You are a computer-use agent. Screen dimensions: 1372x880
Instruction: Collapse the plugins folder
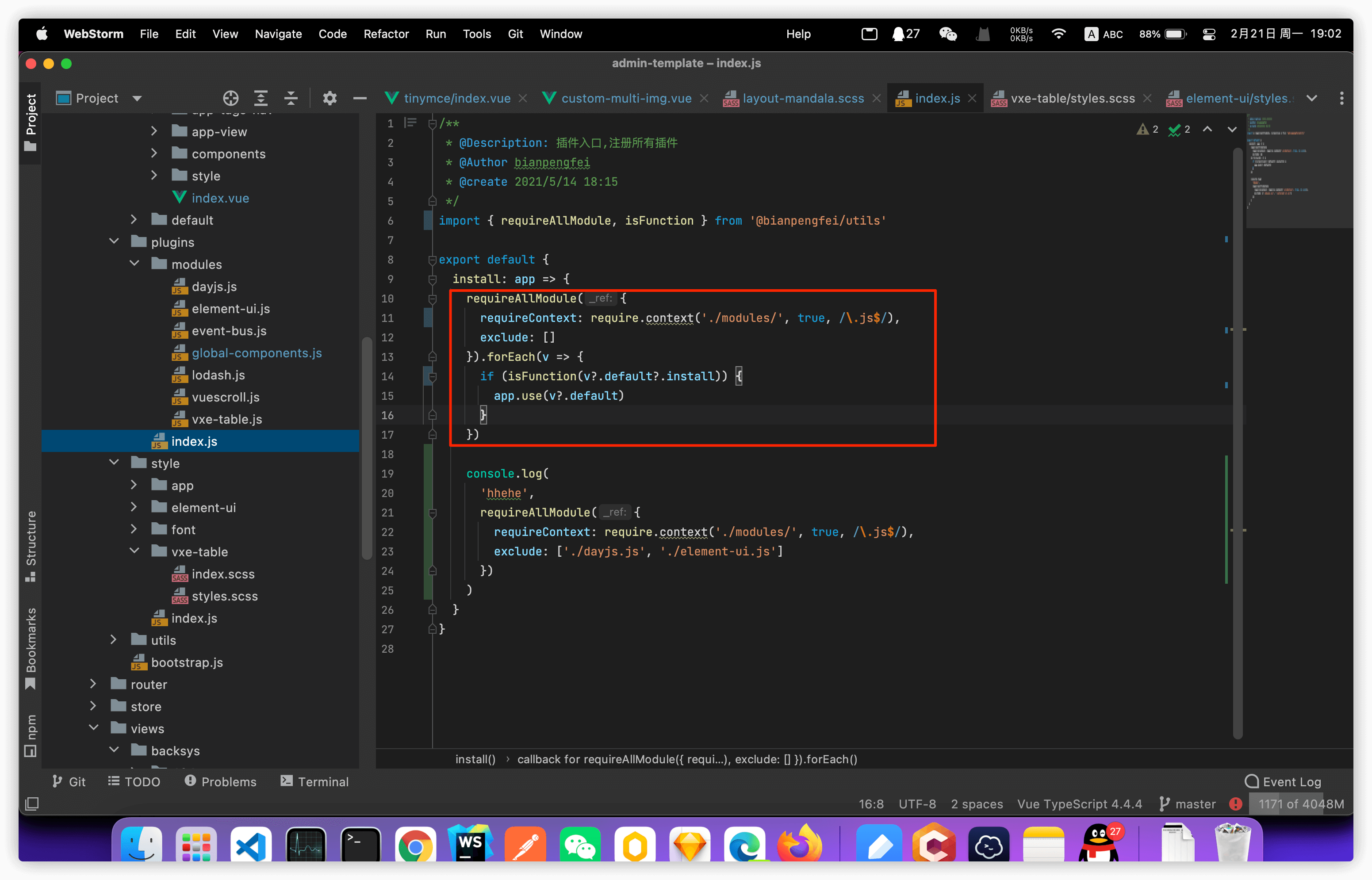pos(114,242)
